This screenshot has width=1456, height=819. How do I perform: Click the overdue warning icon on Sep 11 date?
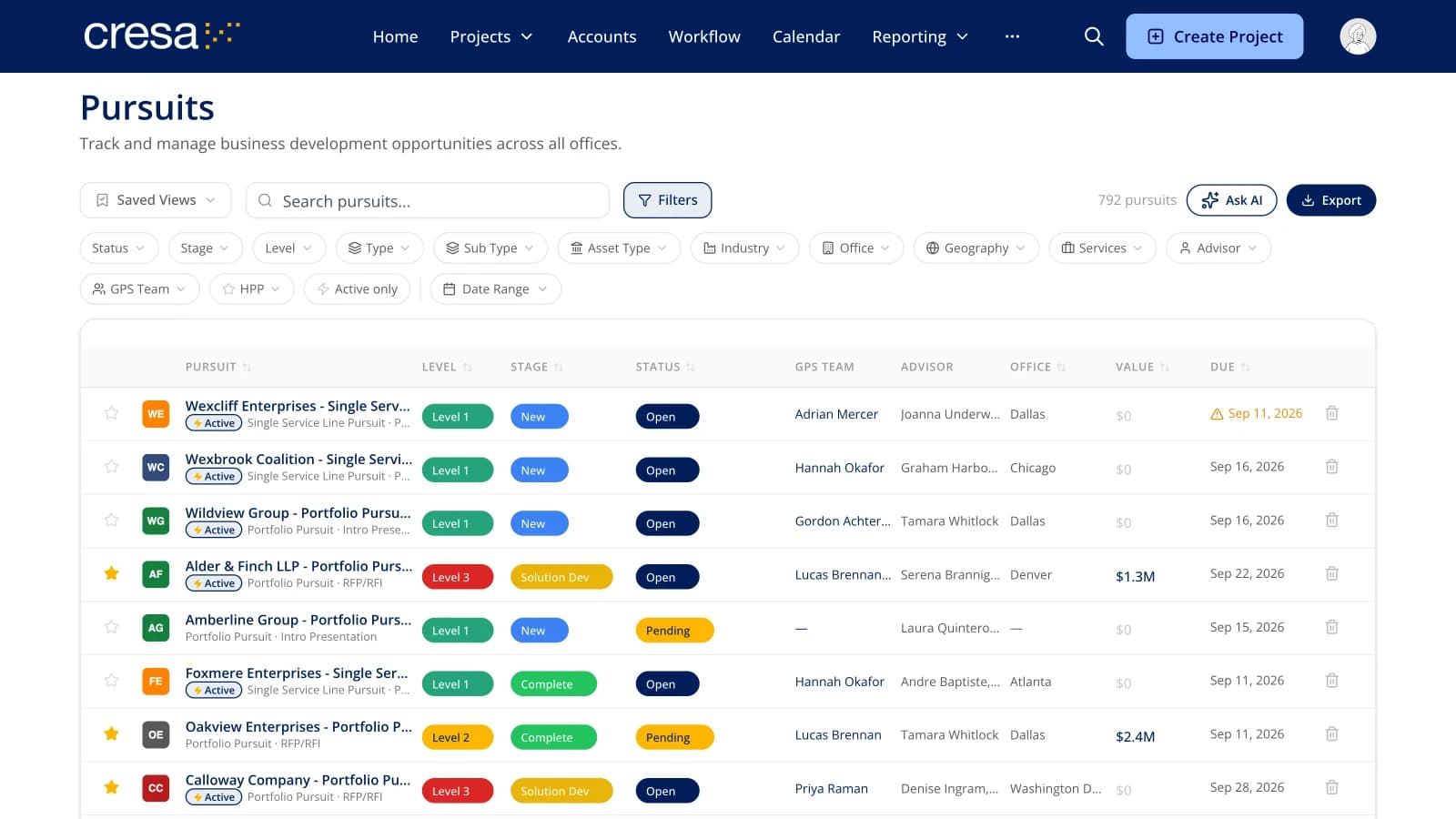point(1217,414)
